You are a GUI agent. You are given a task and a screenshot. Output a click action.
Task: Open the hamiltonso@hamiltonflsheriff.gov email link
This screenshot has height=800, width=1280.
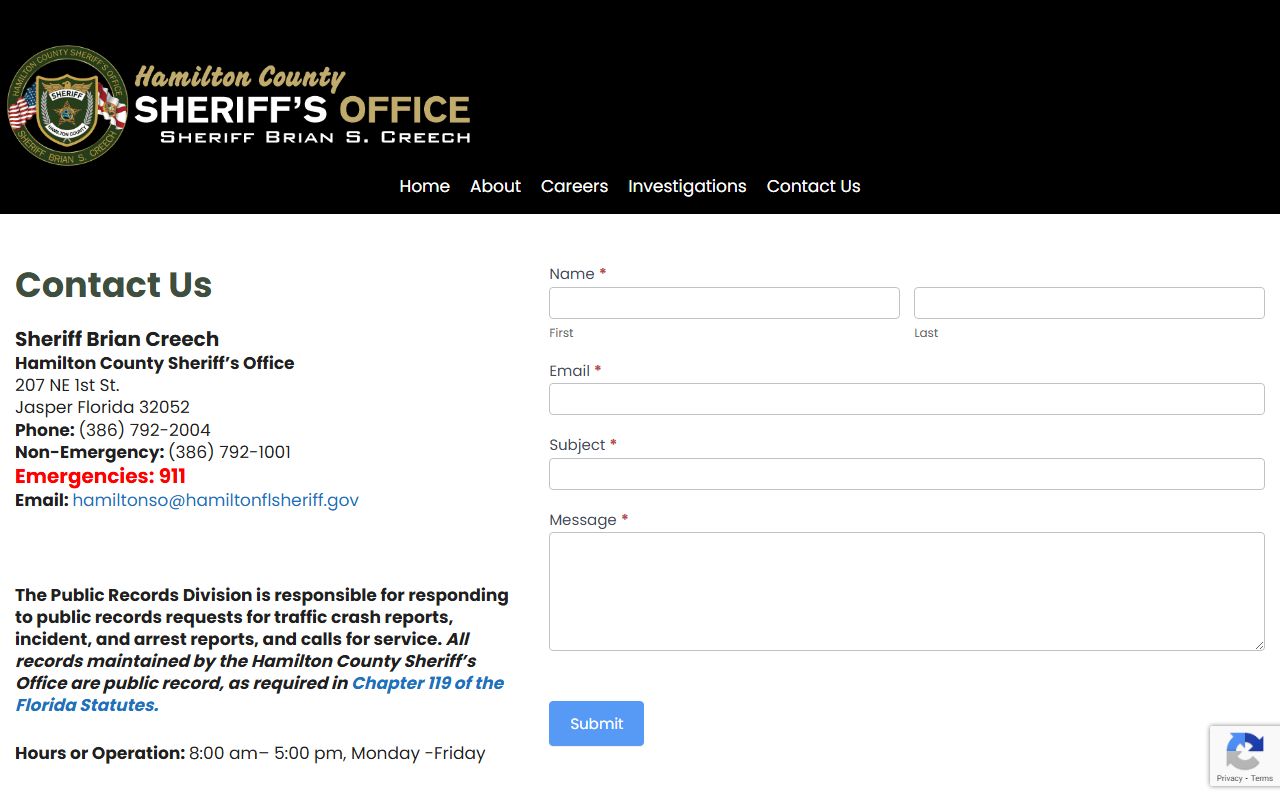215,500
